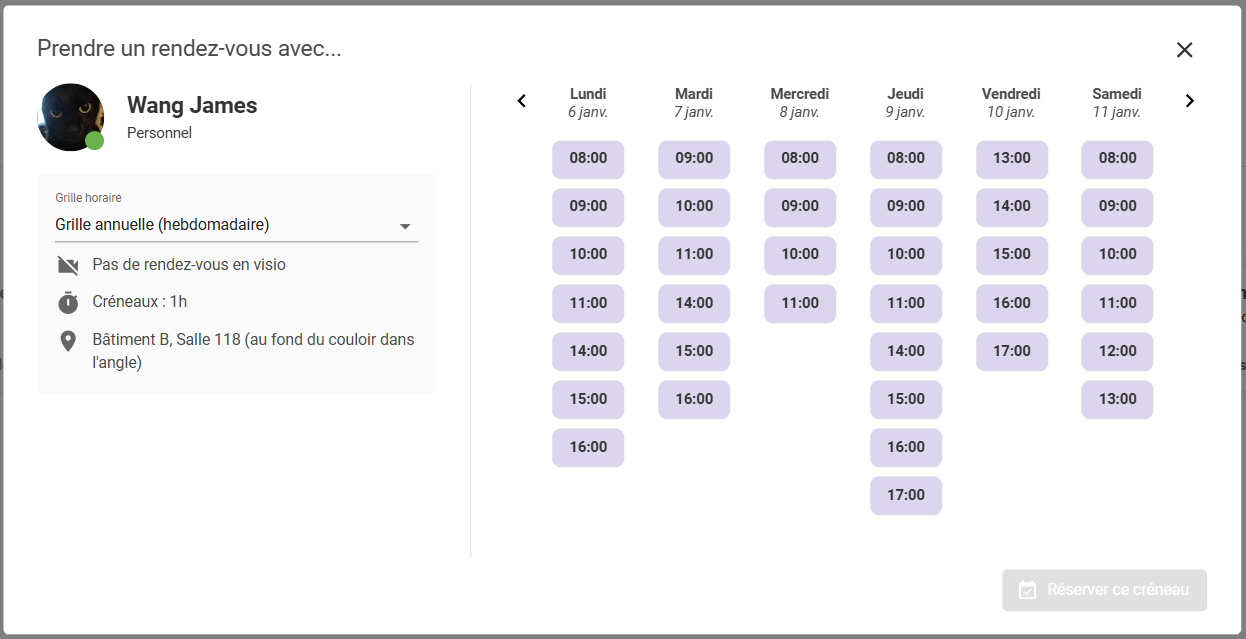Go to the previous week with left chevron
Image resolution: width=1246 pixels, height=639 pixels.
point(521,101)
